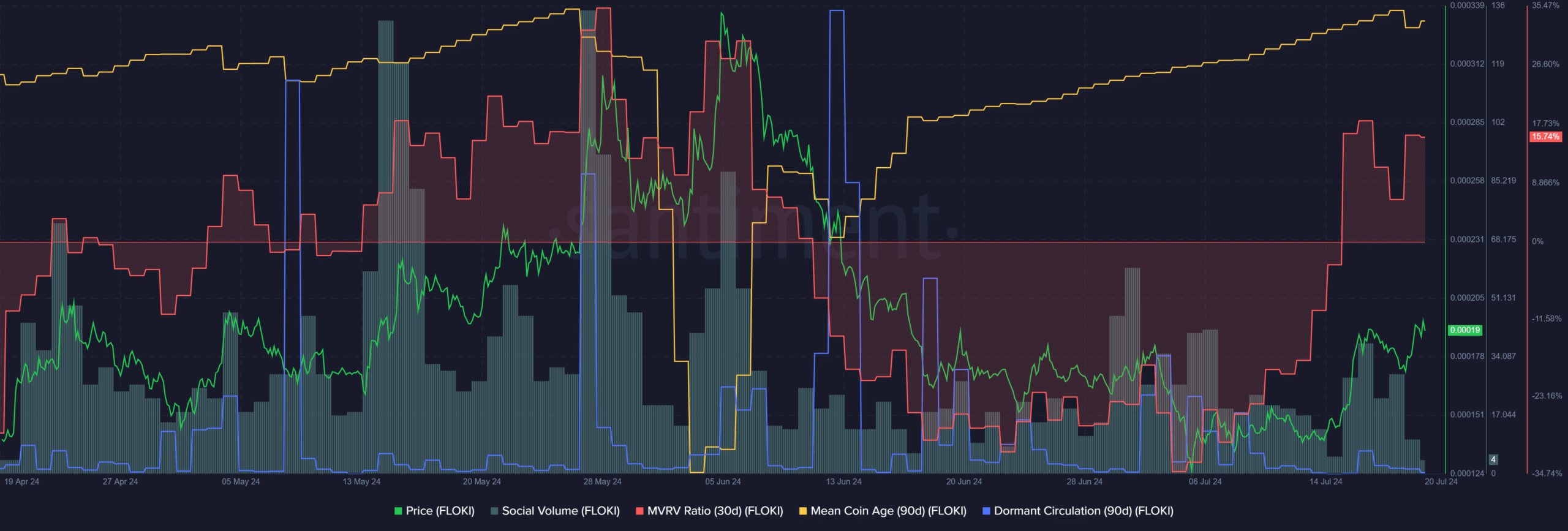Screen dimensions: 1568x531
Task: Click the 34.087 social volume axis value
Action: 1504,356
